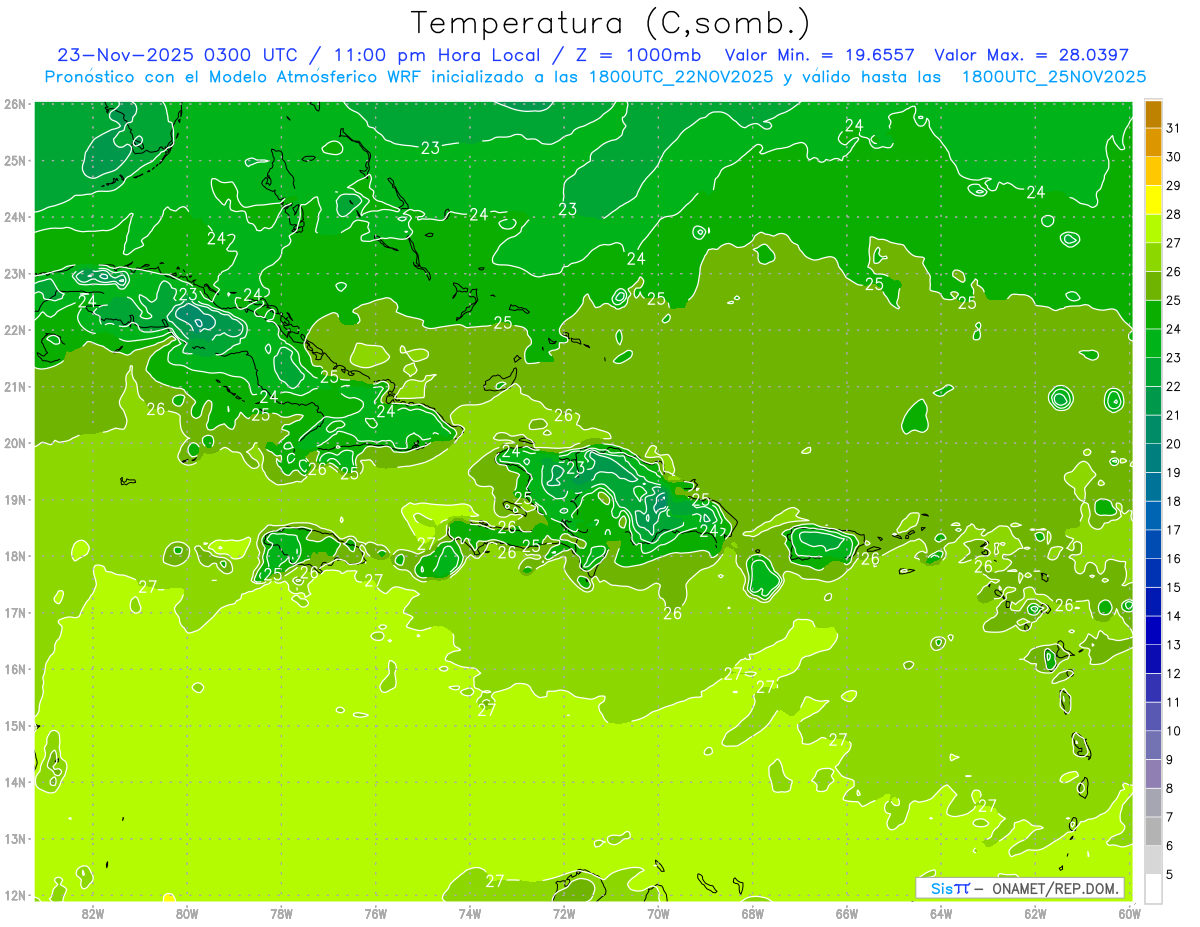The width and height of the screenshot is (1200, 927).
Task: Click the "17N" latitude axis label
Action: tap(15, 612)
